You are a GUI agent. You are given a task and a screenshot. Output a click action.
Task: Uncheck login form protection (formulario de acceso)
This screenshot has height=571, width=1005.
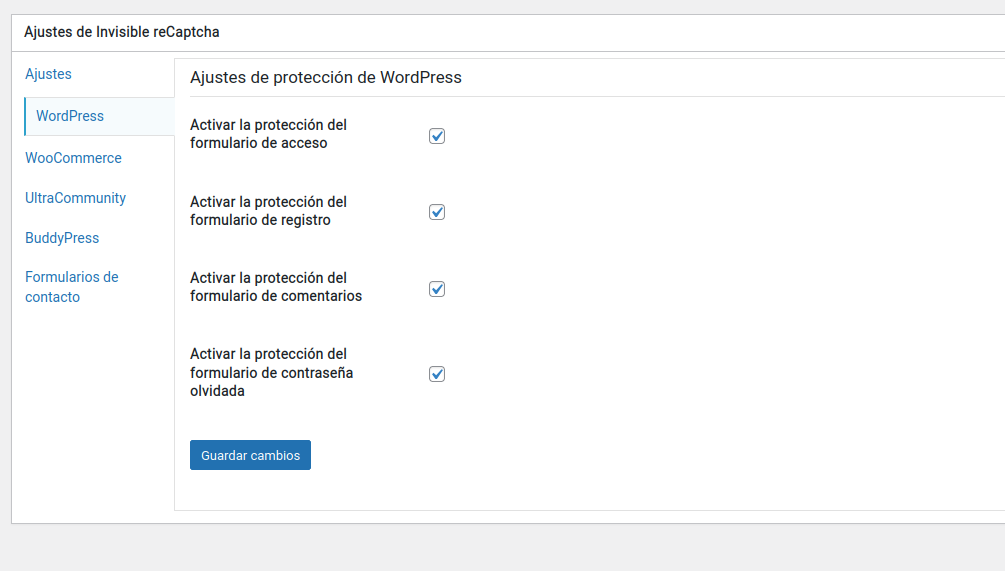tap(437, 136)
